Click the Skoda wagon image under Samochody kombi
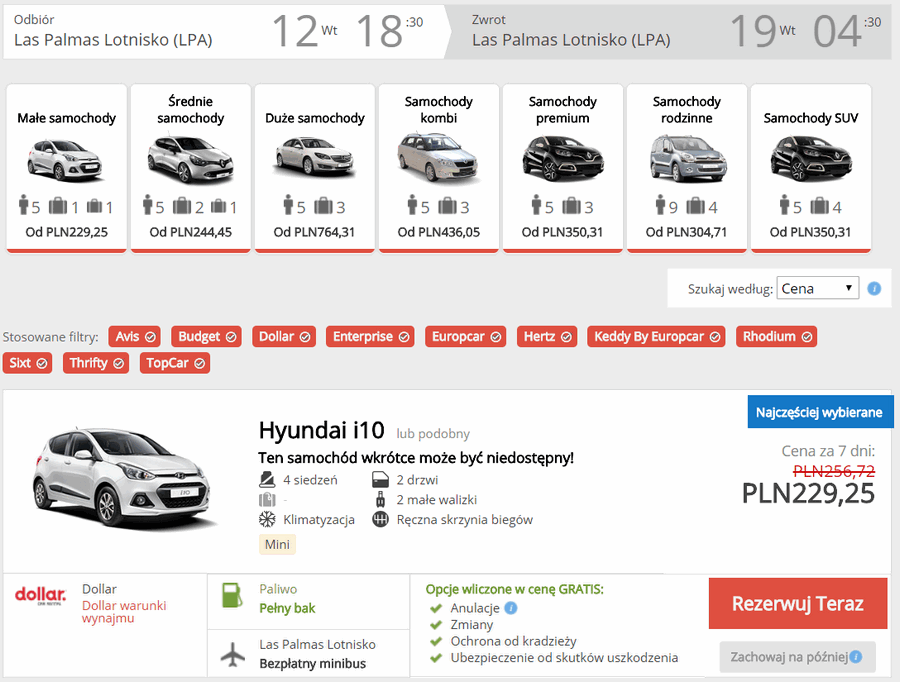This screenshot has width=900, height=682. [437, 156]
